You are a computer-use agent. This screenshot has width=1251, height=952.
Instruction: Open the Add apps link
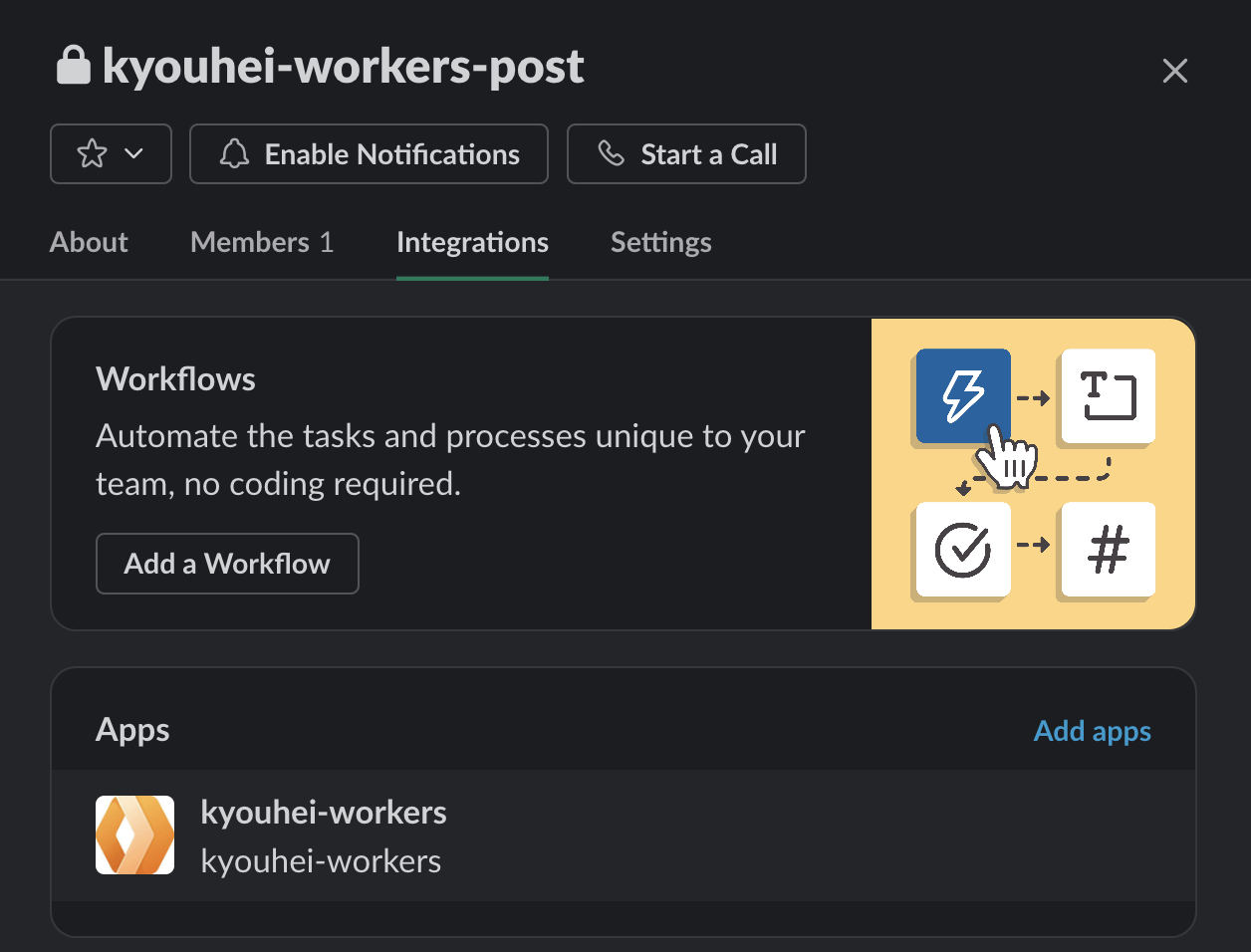pyautogui.click(x=1092, y=731)
